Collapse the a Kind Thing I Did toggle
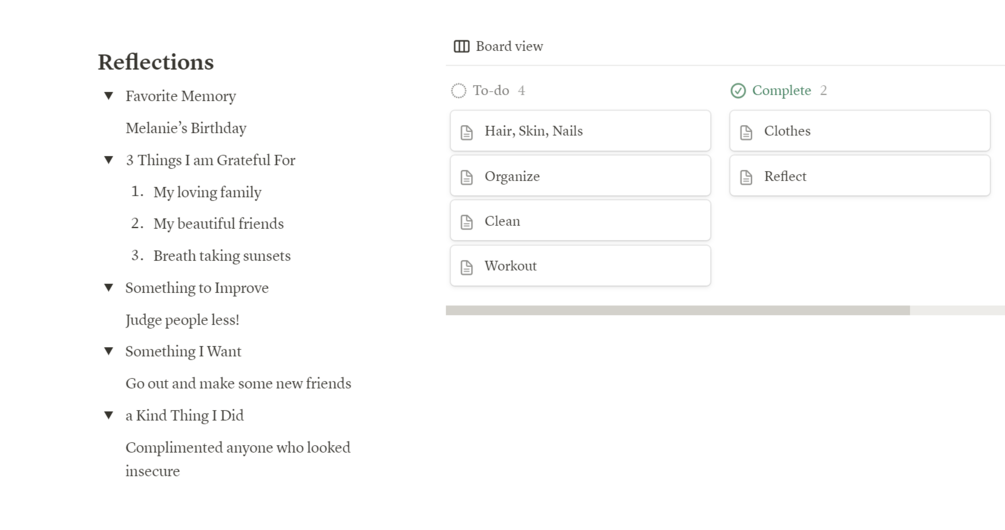1005x530 pixels. point(109,416)
